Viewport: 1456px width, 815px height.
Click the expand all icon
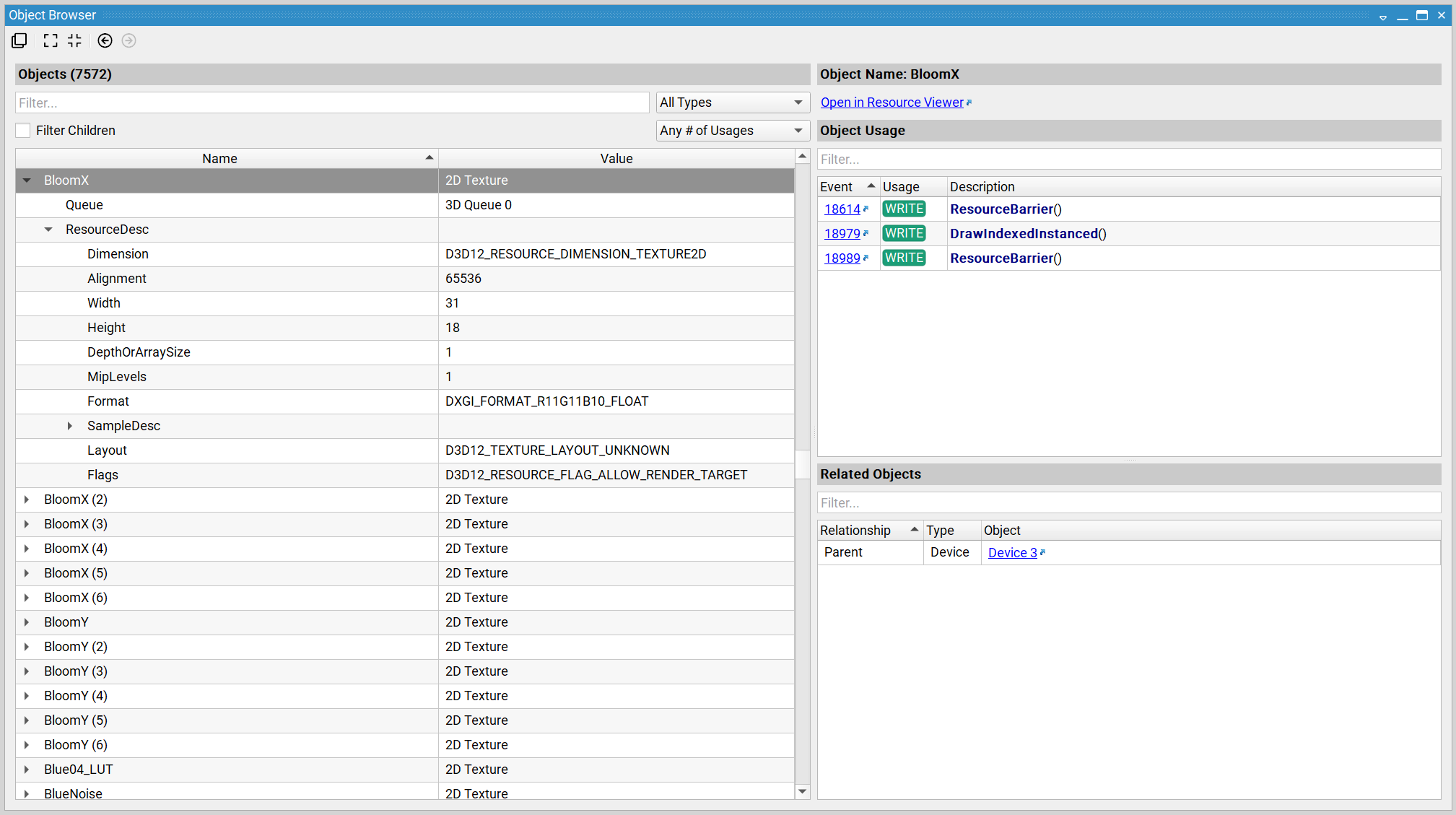[x=50, y=40]
